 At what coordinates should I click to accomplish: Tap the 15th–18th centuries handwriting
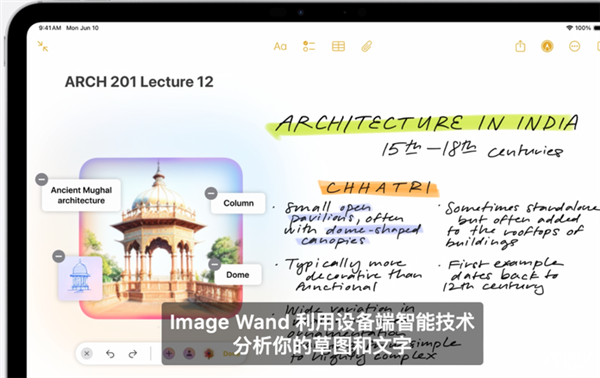tap(472, 150)
